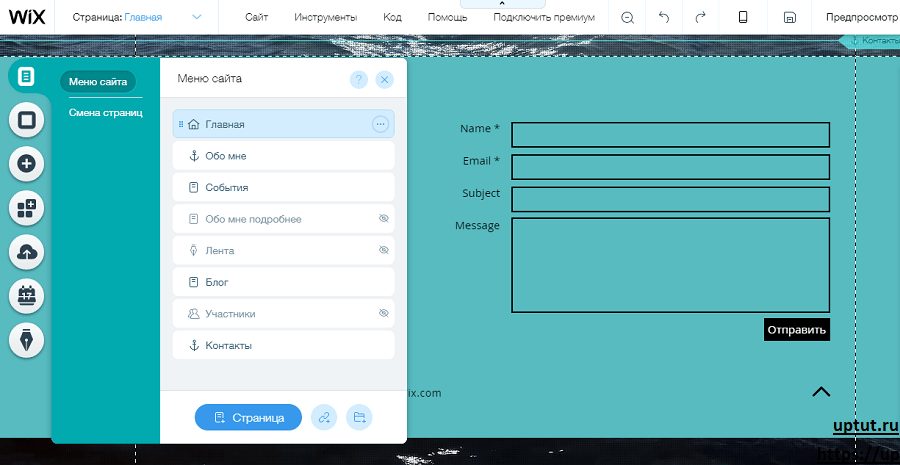Switch to mobile view icon
This screenshot has height=465, width=900.
pyautogui.click(x=743, y=17)
